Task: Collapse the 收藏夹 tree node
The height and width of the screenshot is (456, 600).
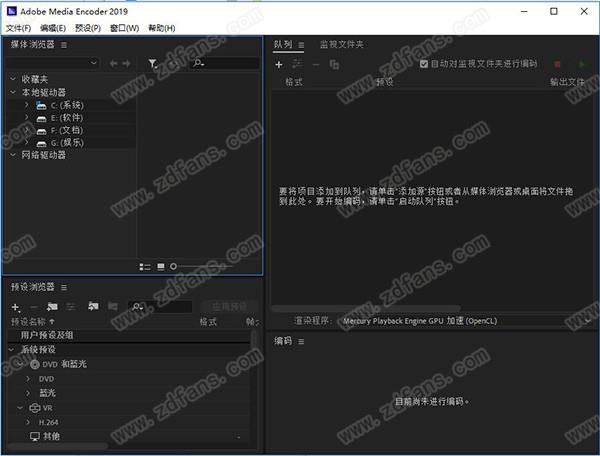Action: (x=13, y=79)
